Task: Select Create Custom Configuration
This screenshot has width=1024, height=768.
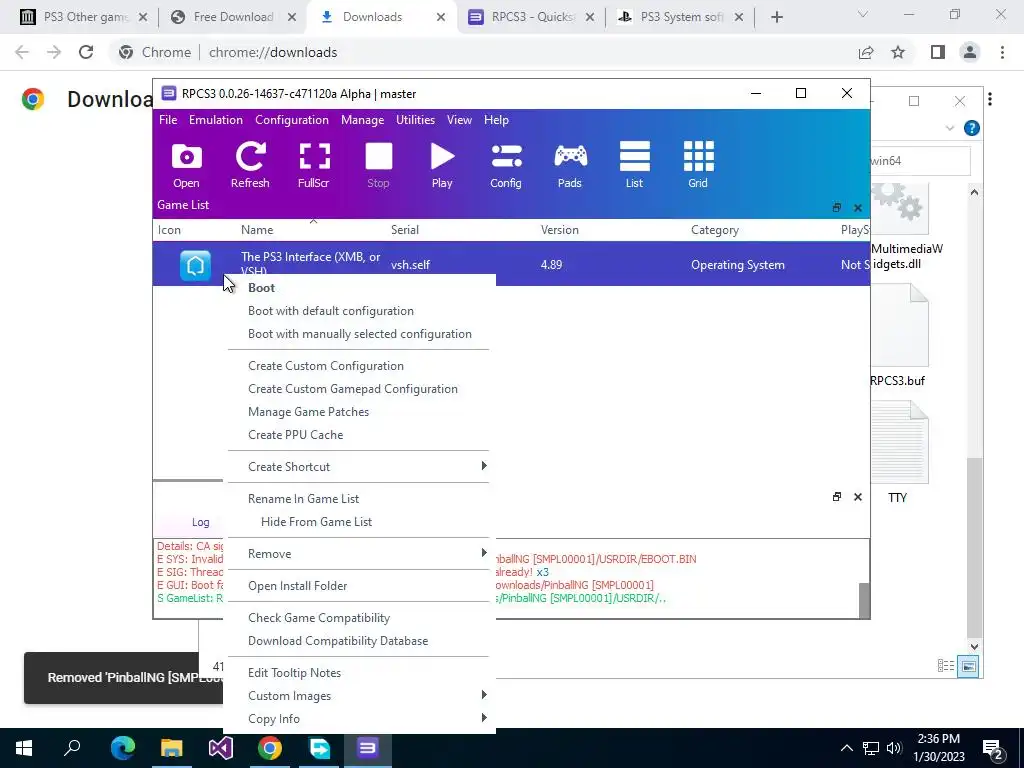Action: pos(358,366)
